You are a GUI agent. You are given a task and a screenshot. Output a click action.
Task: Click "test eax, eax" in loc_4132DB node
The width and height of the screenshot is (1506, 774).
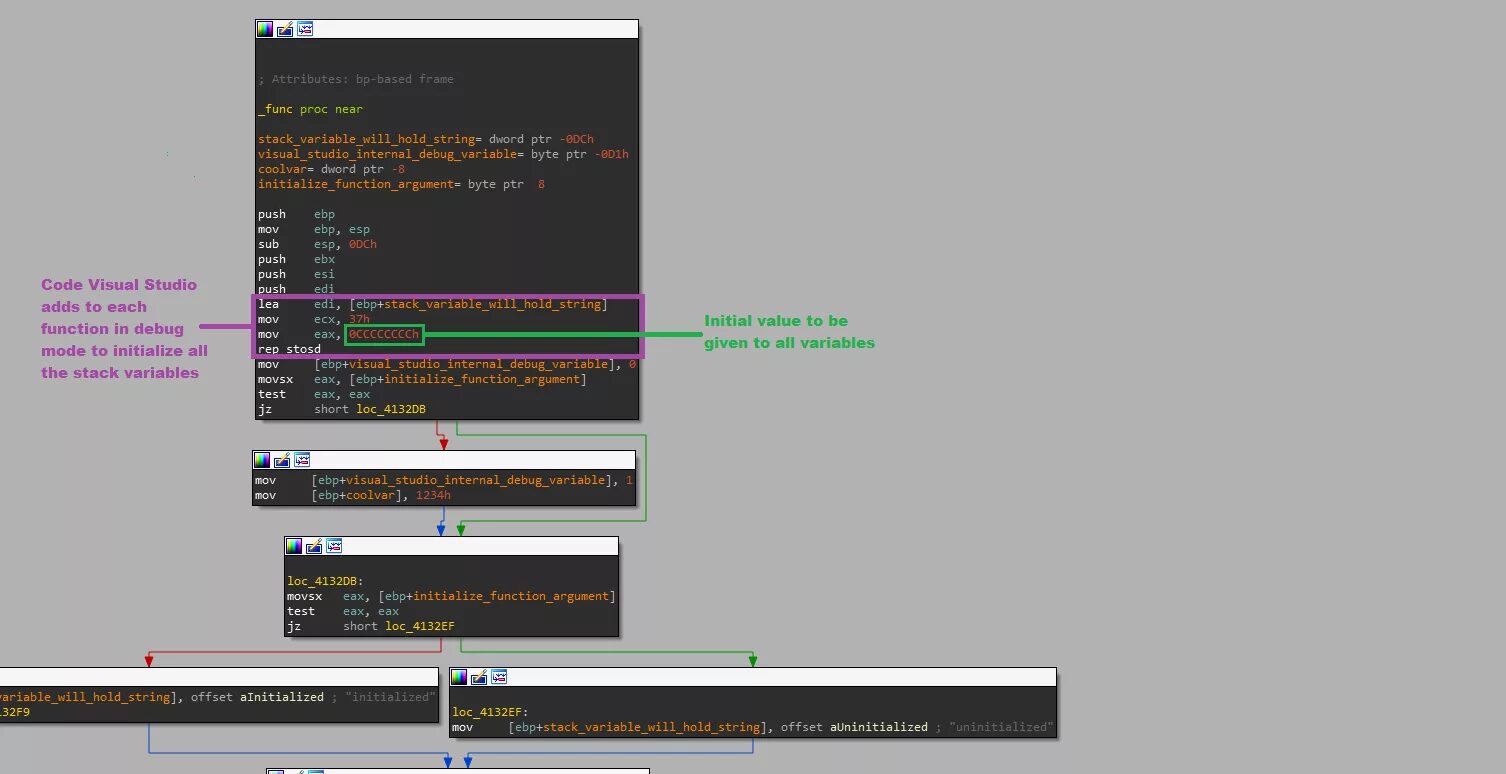343,611
